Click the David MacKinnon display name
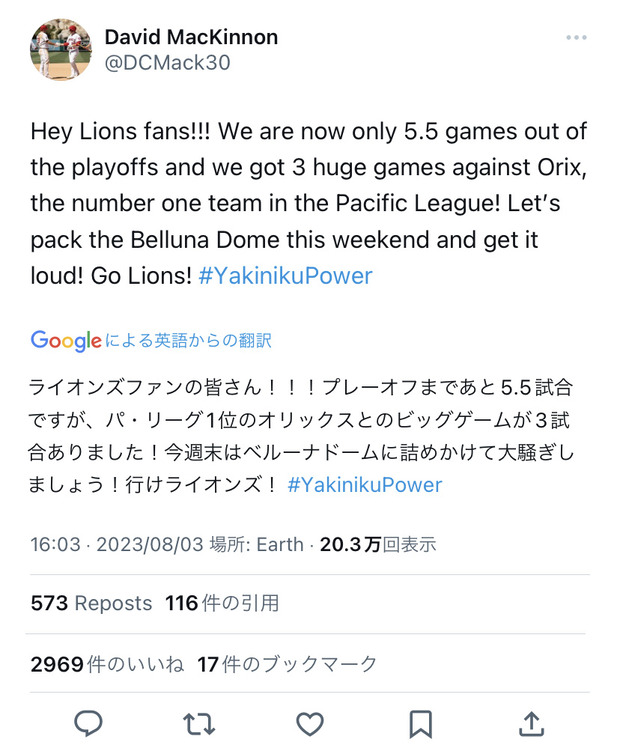620x751 pixels. [x=191, y=37]
